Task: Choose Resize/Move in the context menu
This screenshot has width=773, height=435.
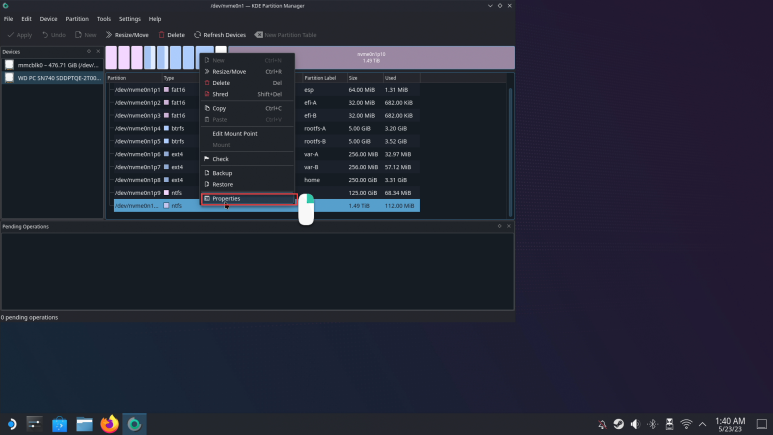Action: [x=247, y=72]
